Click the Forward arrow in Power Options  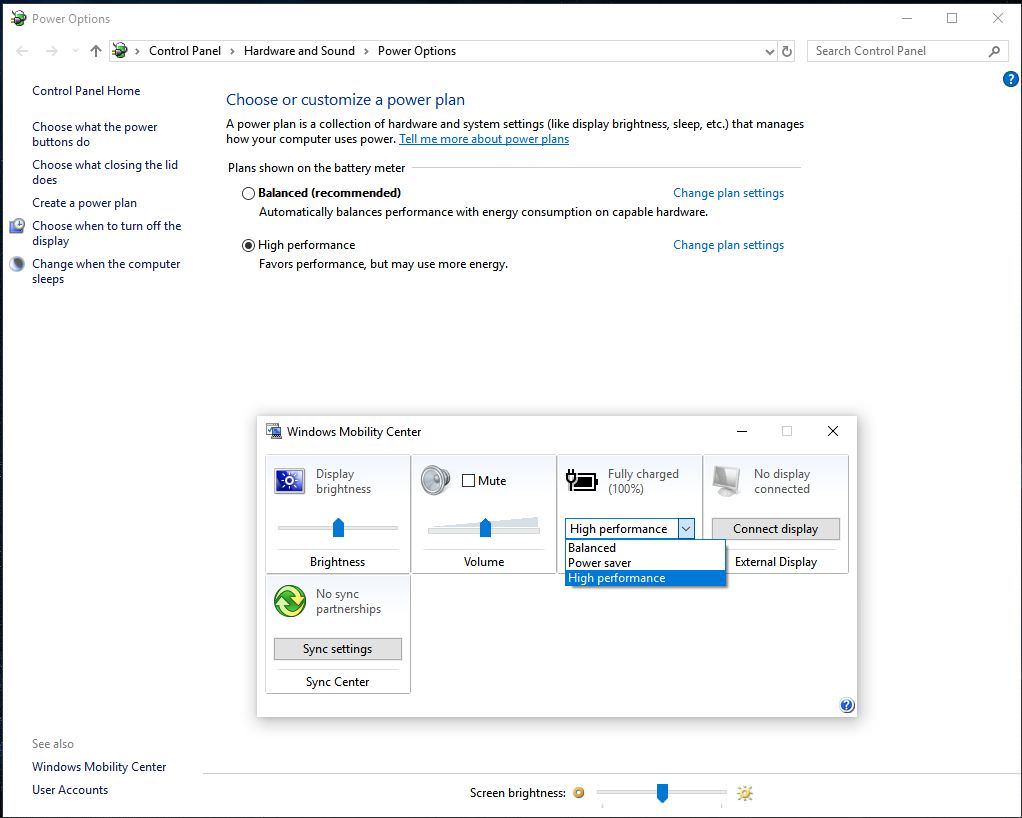tap(51, 51)
